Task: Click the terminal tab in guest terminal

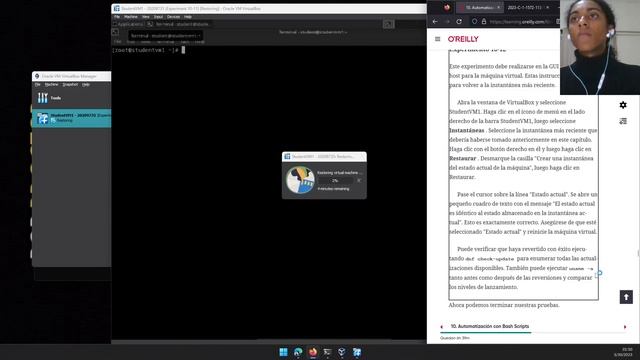Action: tap(165, 36)
